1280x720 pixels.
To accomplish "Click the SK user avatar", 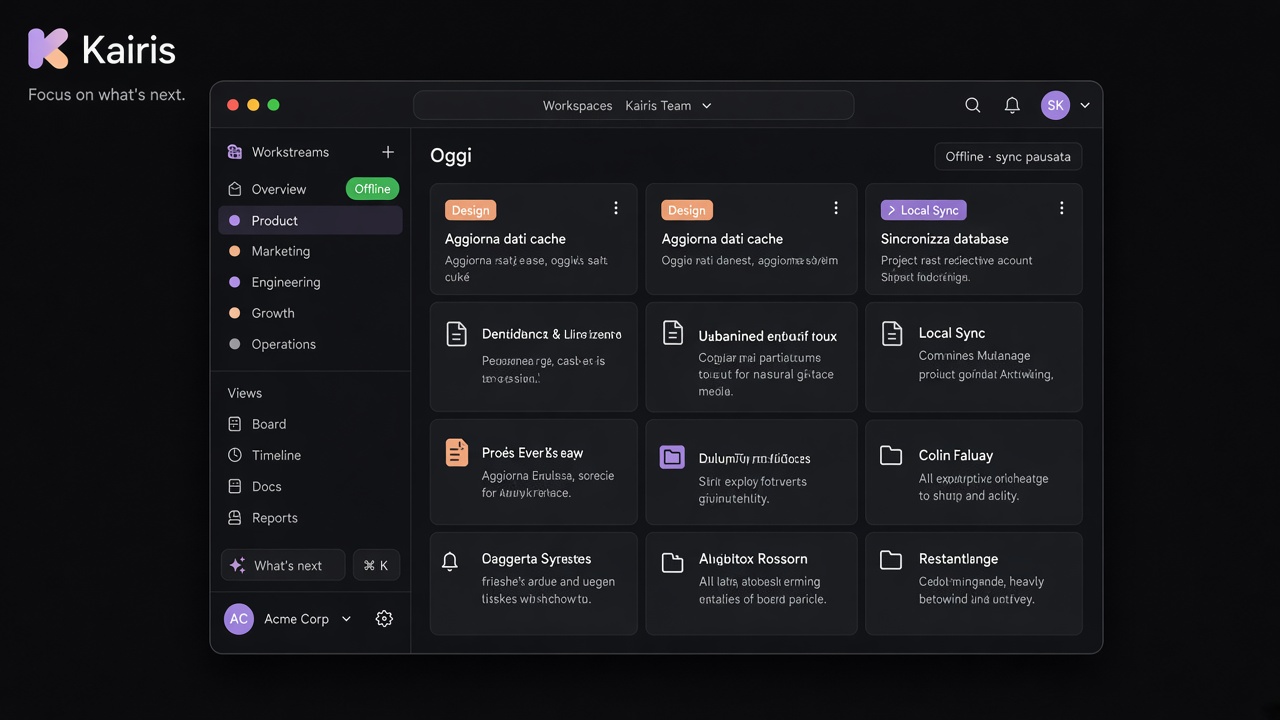I will coord(1055,105).
